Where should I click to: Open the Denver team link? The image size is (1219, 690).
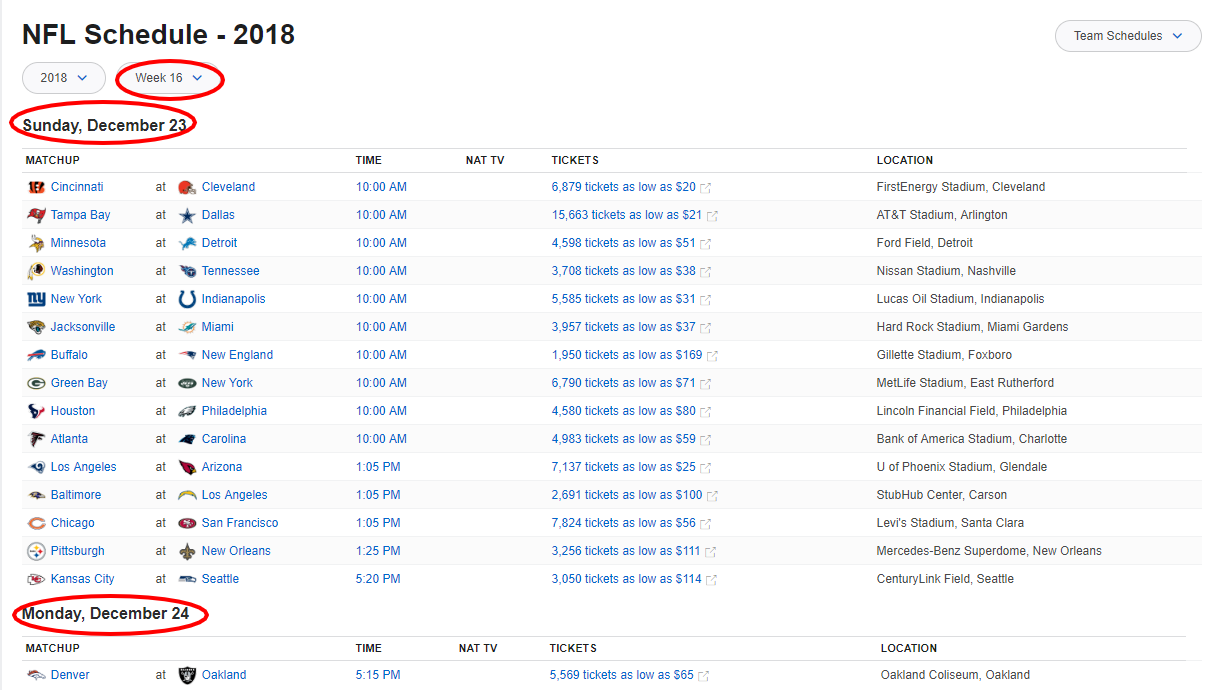(70, 675)
